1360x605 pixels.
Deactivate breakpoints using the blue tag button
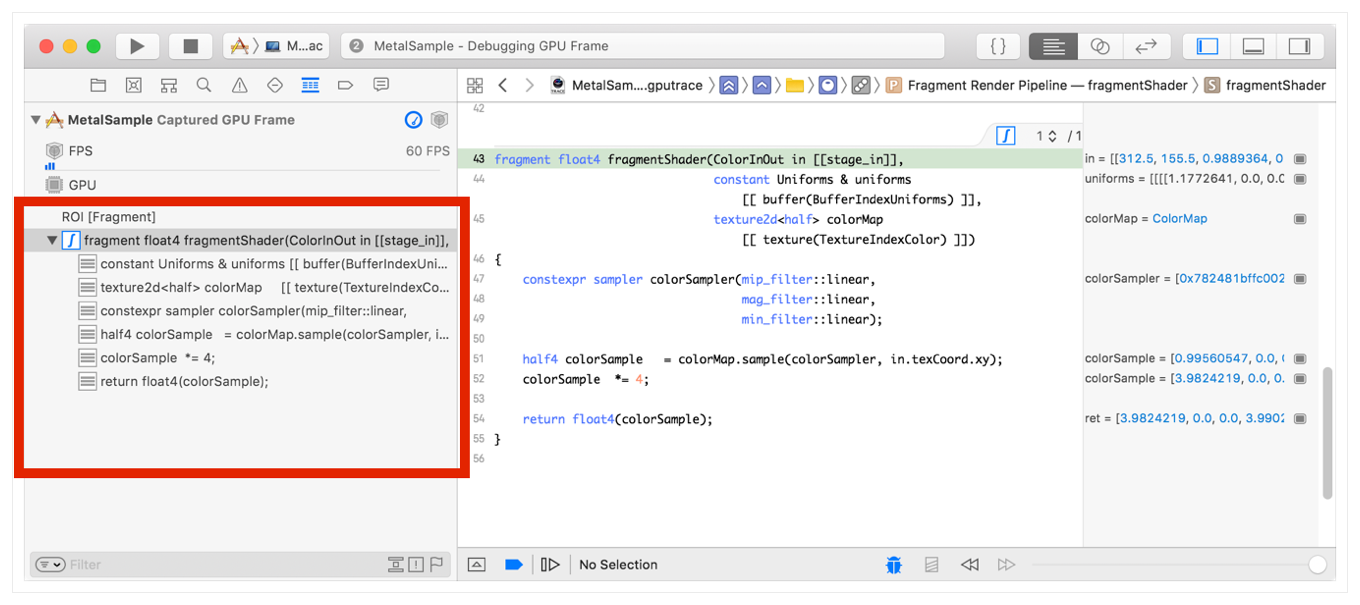[514, 565]
